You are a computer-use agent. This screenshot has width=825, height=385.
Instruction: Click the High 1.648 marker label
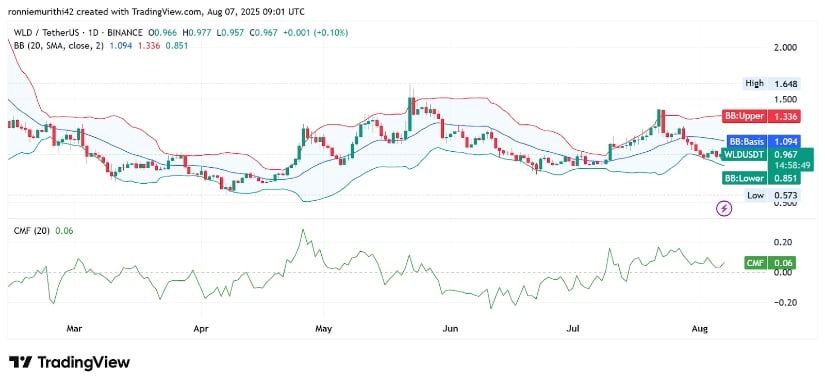point(772,83)
